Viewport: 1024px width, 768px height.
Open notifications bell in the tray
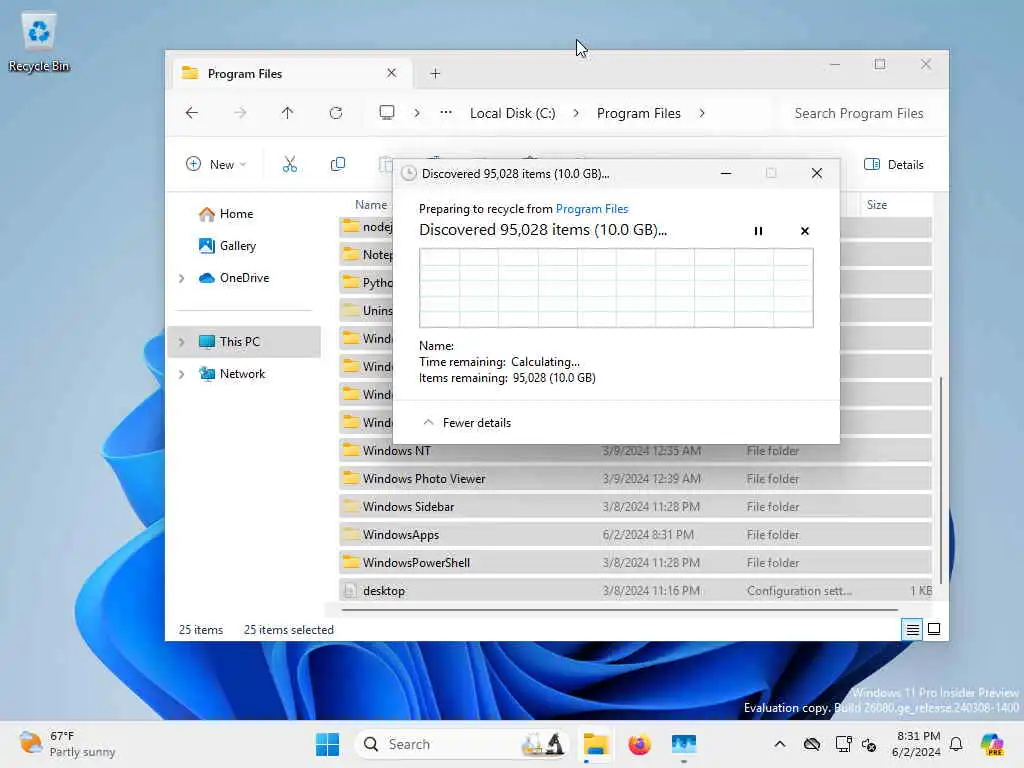pyautogui.click(x=956, y=744)
